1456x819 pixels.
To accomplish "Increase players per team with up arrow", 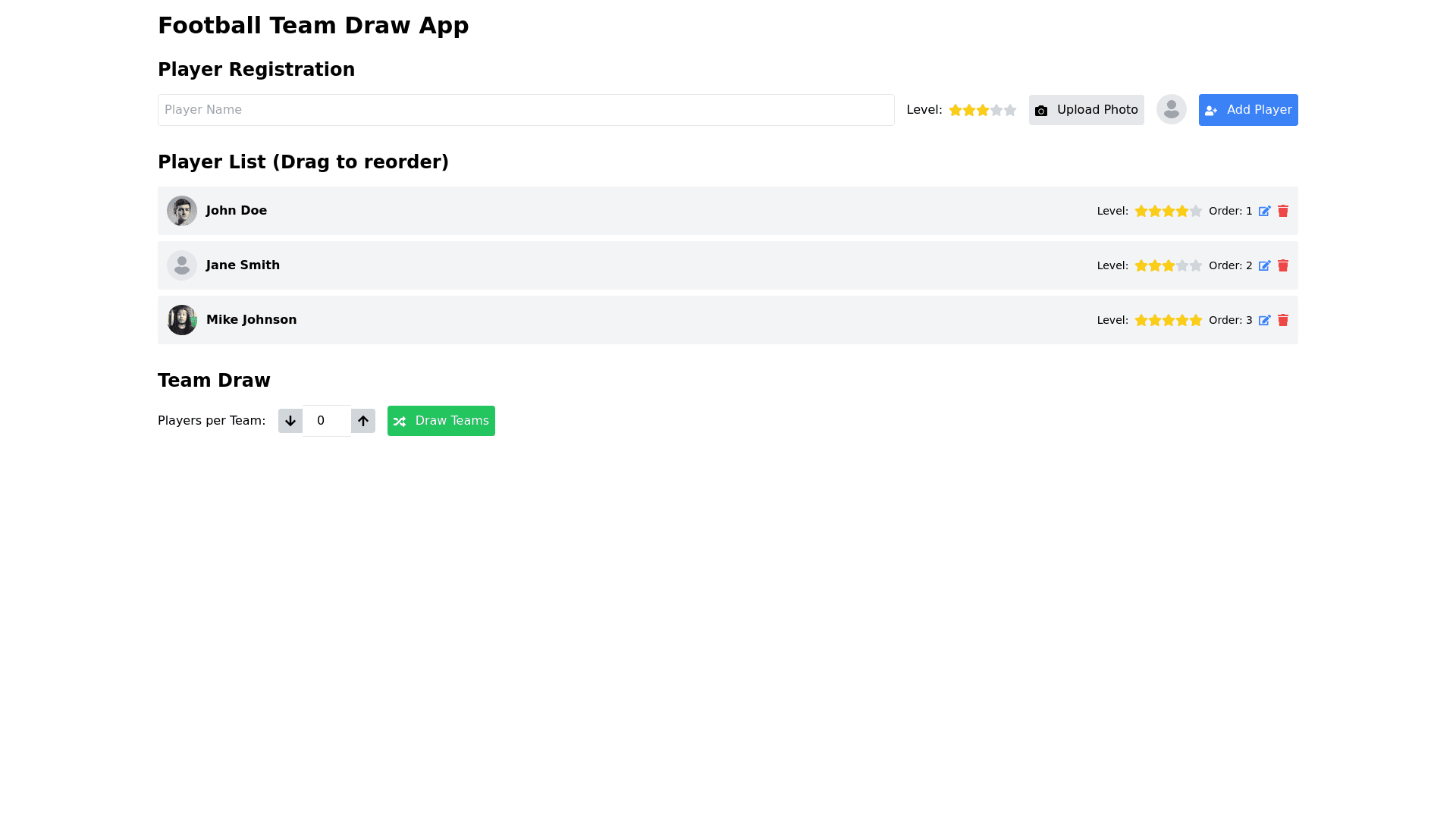I will [363, 421].
